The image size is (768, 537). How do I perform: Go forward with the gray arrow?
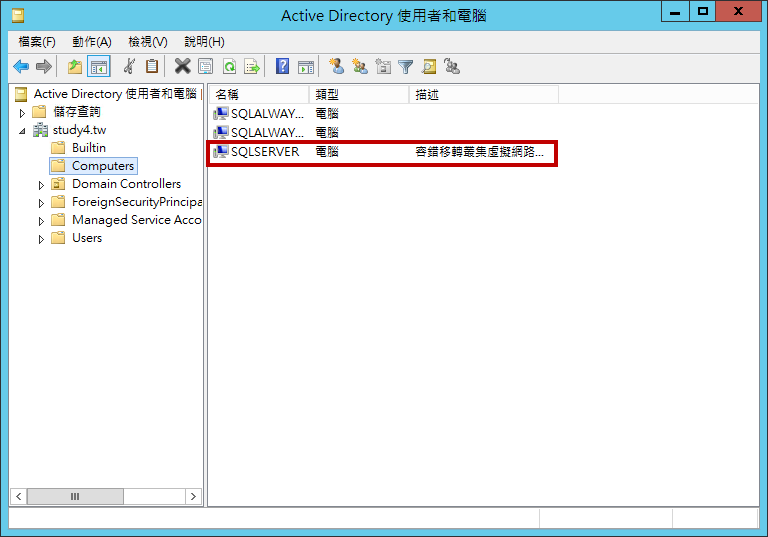pyautogui.click(x=44, y=66)
